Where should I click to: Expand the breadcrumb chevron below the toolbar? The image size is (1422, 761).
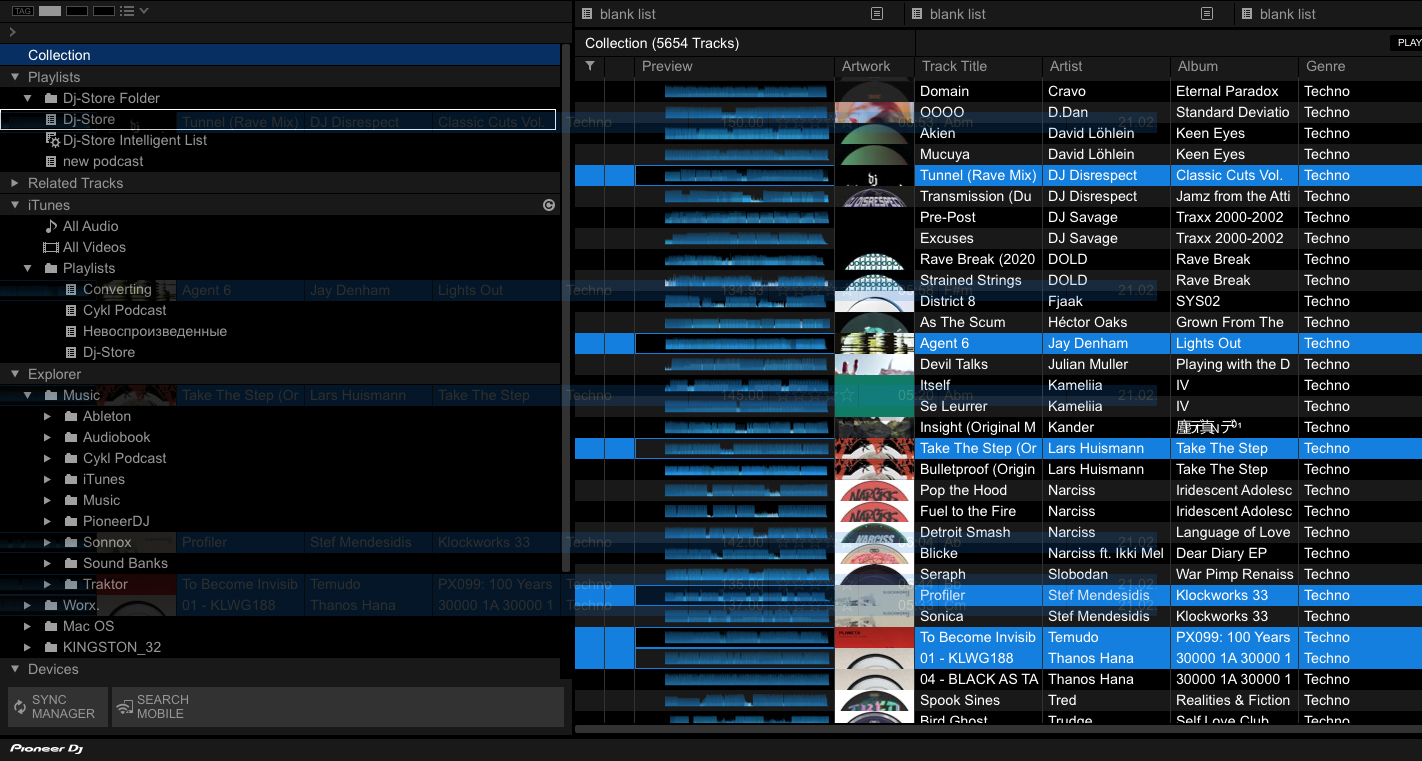(x=12, y=33)
